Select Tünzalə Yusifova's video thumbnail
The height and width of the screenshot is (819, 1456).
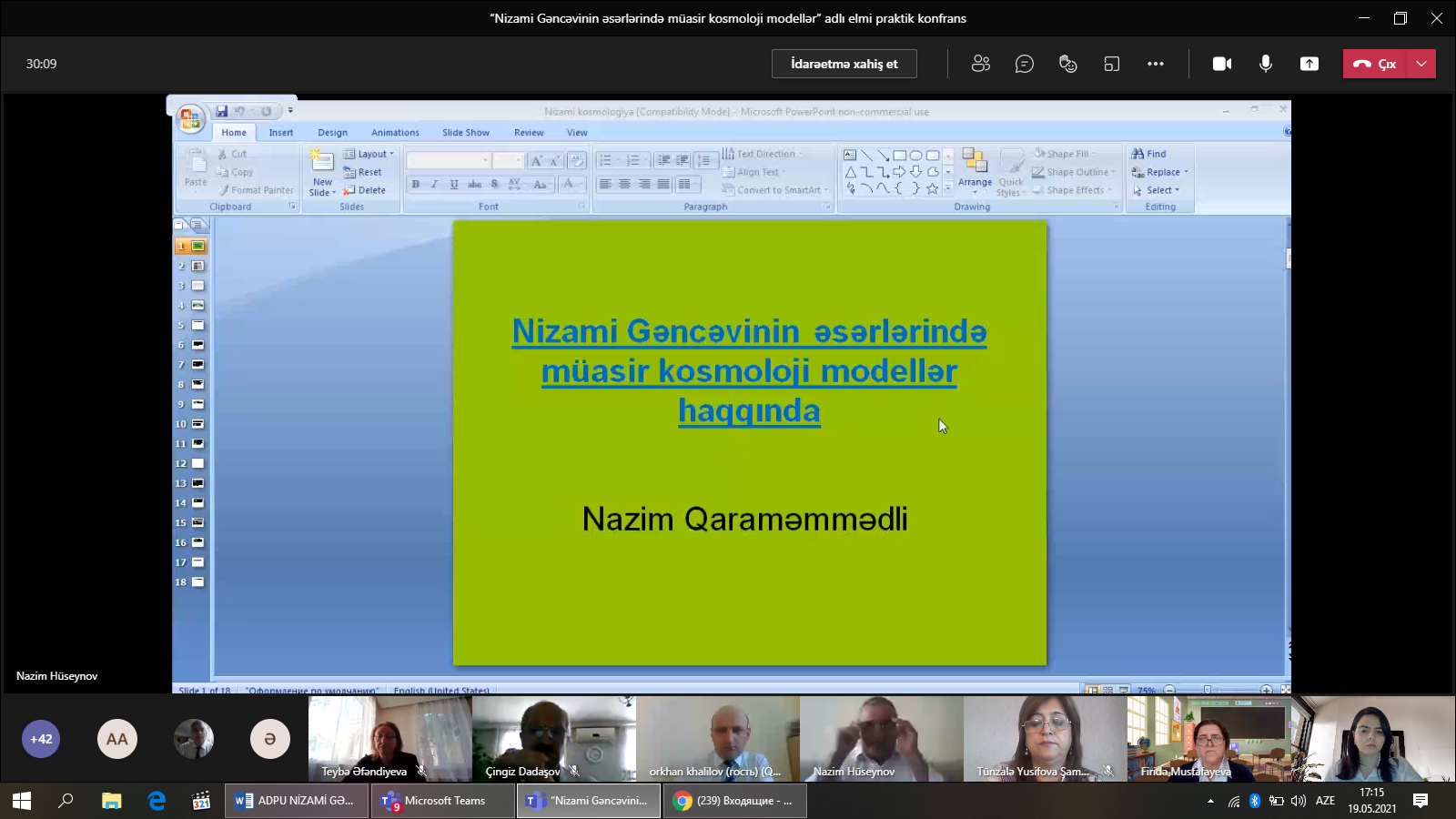[x=1045, y=738]
